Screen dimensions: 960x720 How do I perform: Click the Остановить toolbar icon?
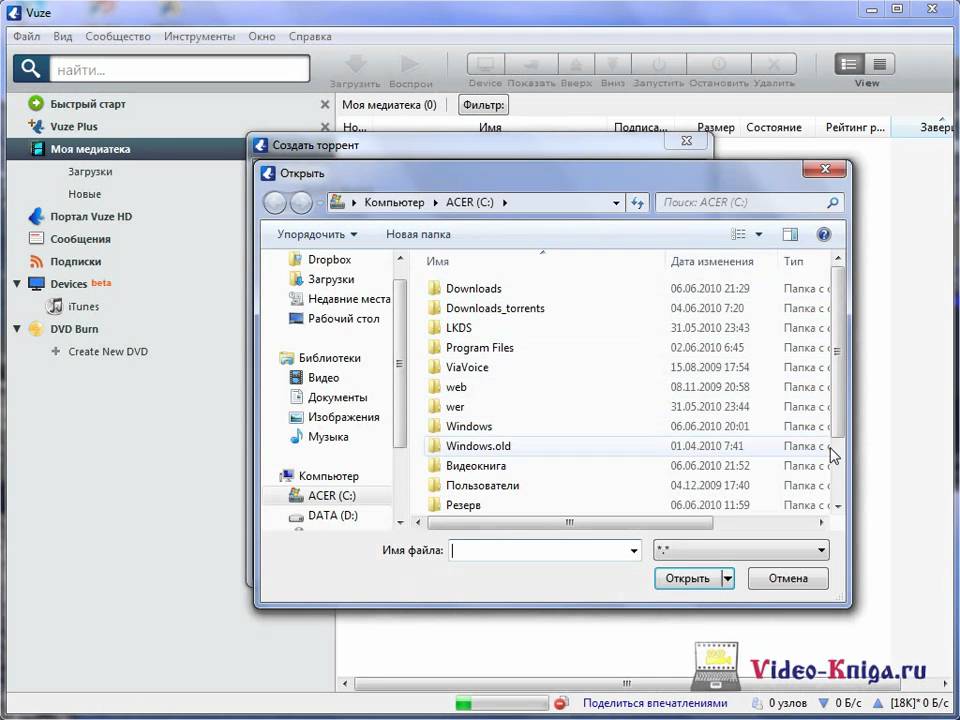pos(719,64)
